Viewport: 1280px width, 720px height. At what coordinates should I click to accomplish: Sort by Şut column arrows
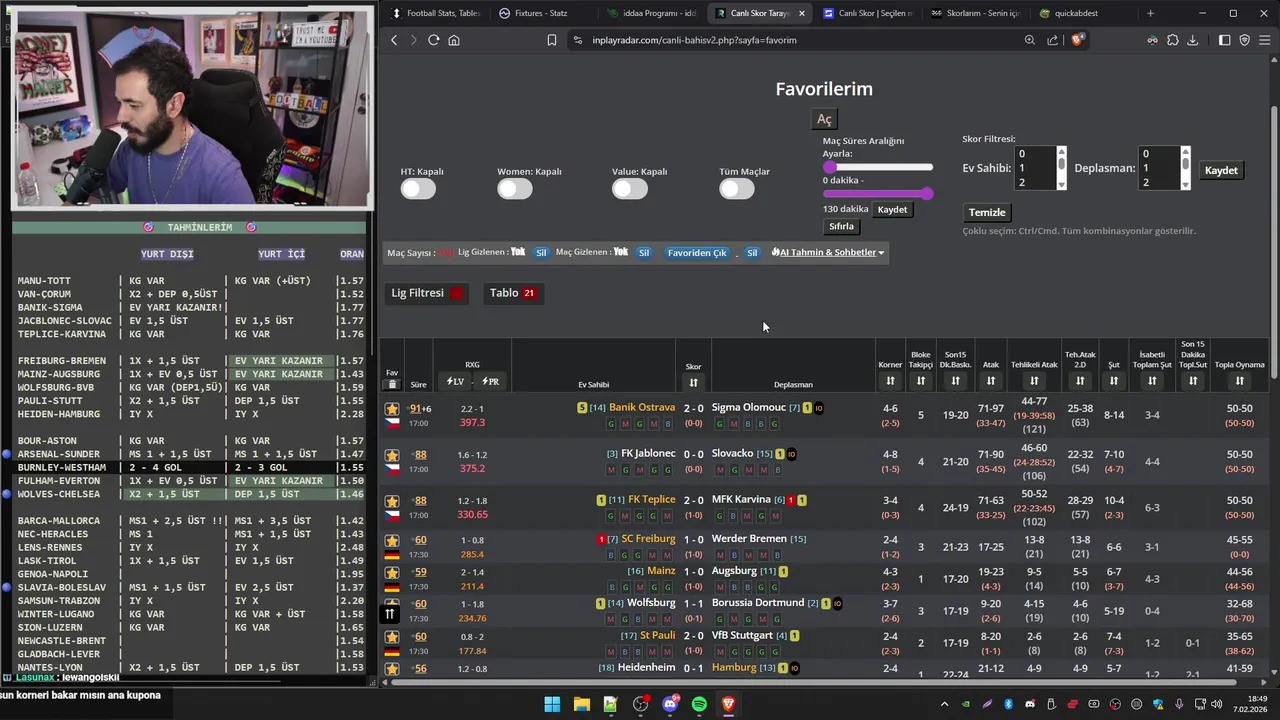click(x=1113, y=381)
